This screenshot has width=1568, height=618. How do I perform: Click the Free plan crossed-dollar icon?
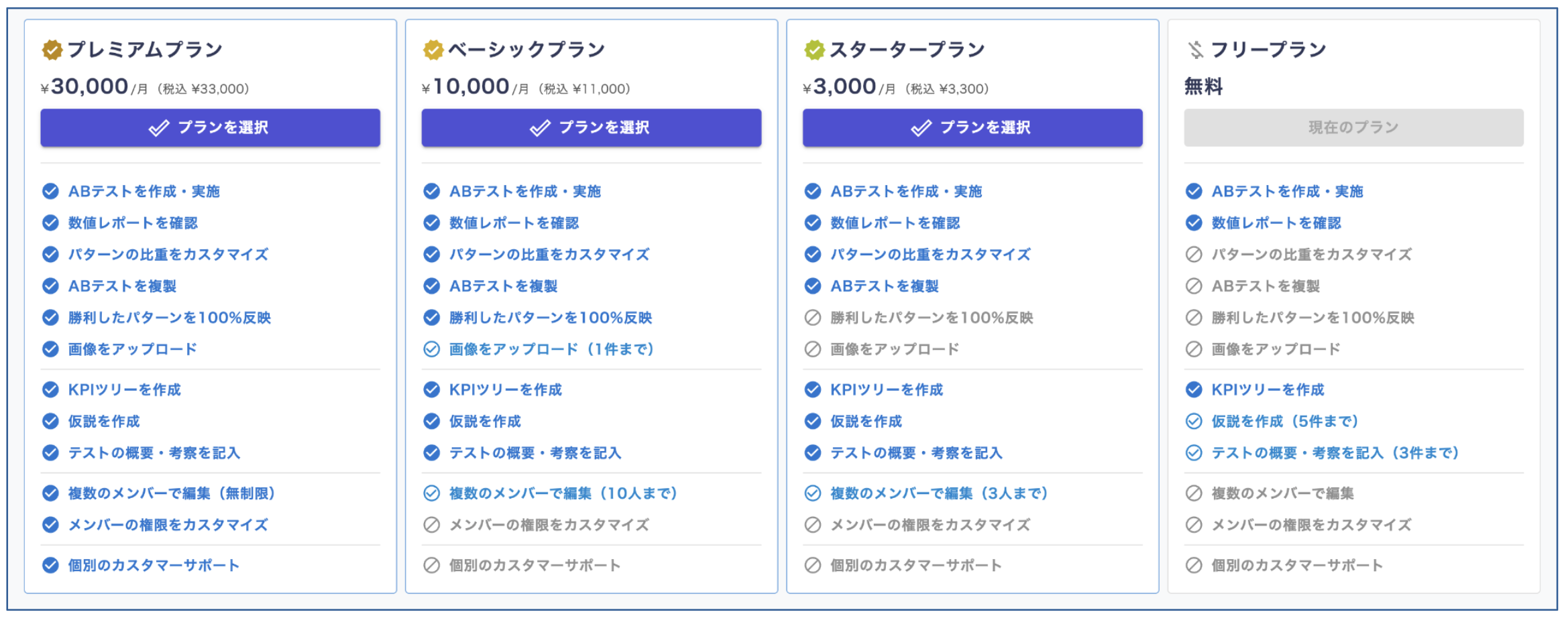(1196, 50)
